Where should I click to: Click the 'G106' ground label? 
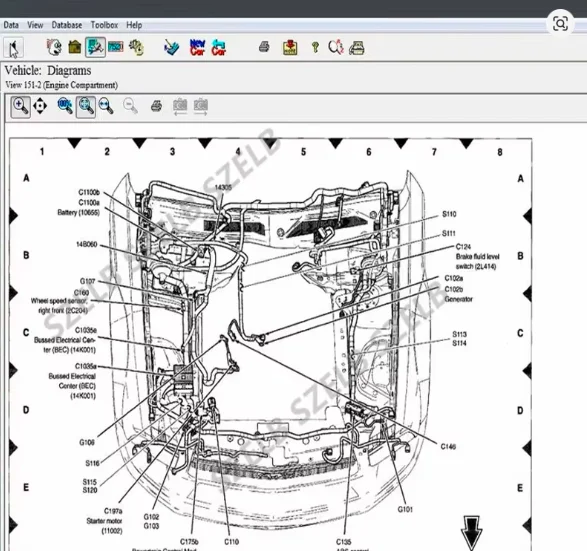(x=87, y=442)
